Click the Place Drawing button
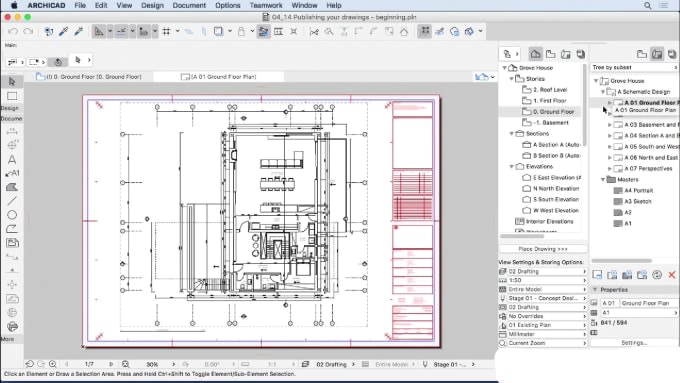The image size is (680, 383). [543, 249]
